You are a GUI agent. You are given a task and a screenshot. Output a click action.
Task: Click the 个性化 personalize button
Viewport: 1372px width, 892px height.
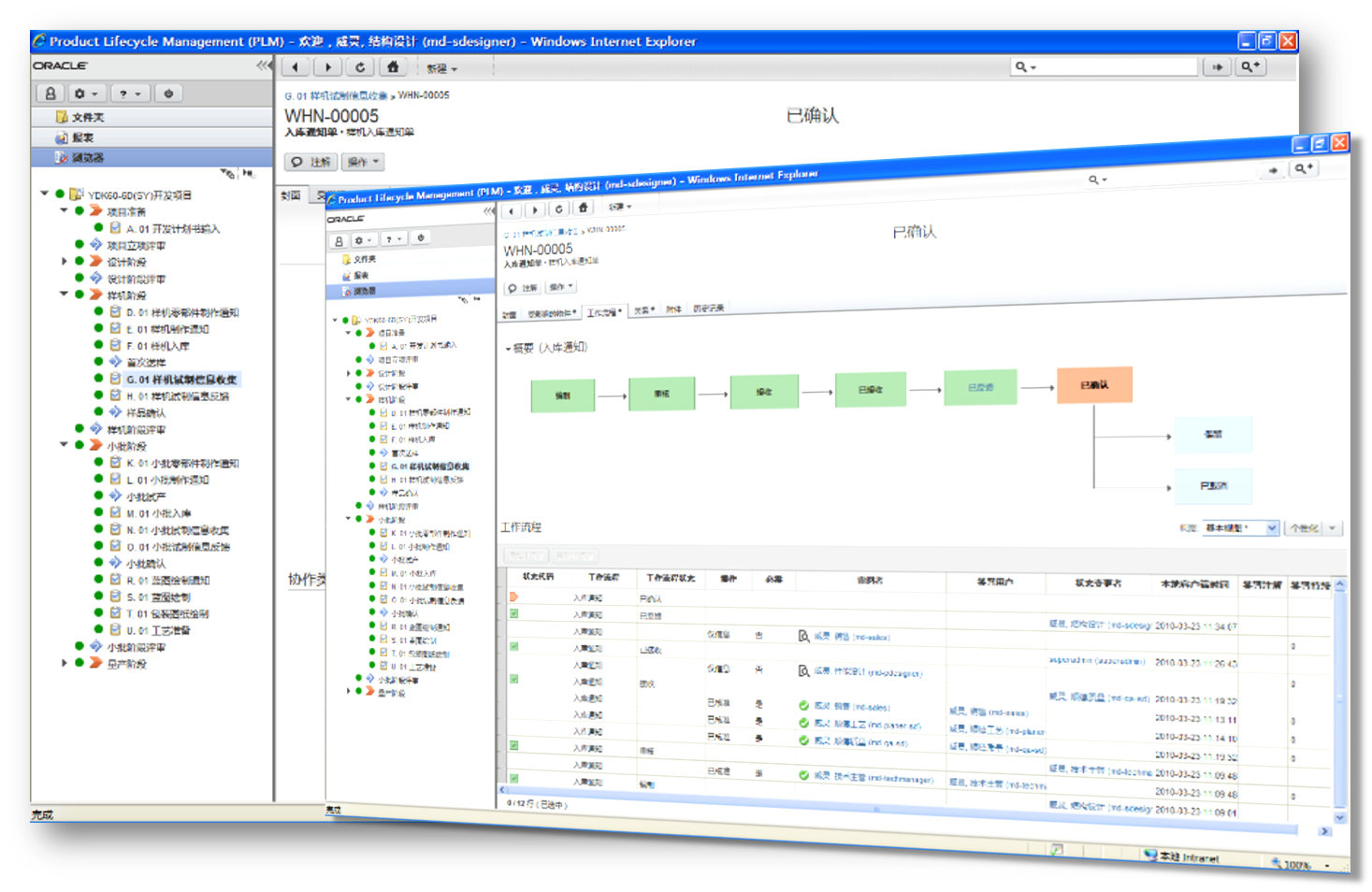(1306, 528)
